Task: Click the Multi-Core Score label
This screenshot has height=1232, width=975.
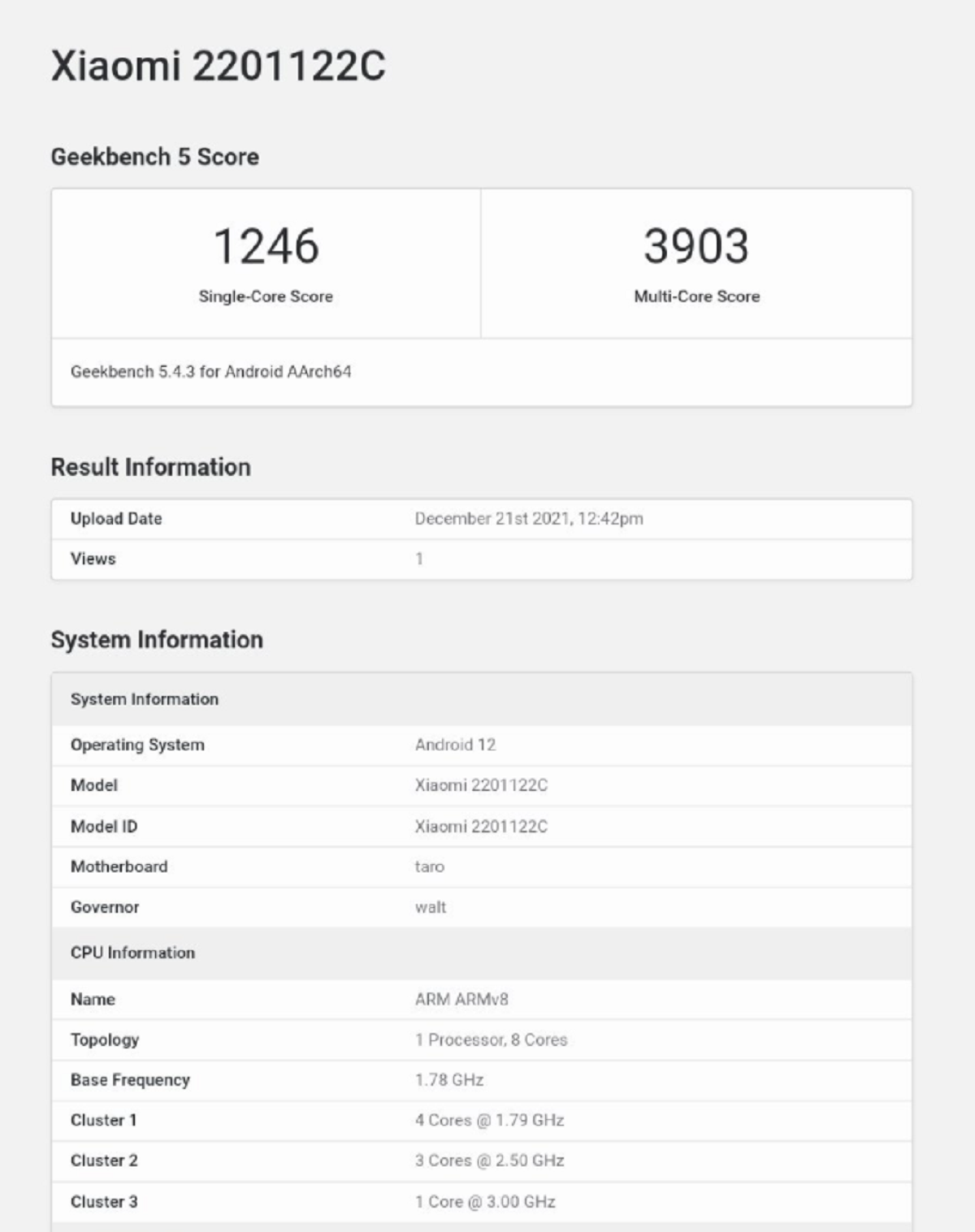Action: coord(696,296)
